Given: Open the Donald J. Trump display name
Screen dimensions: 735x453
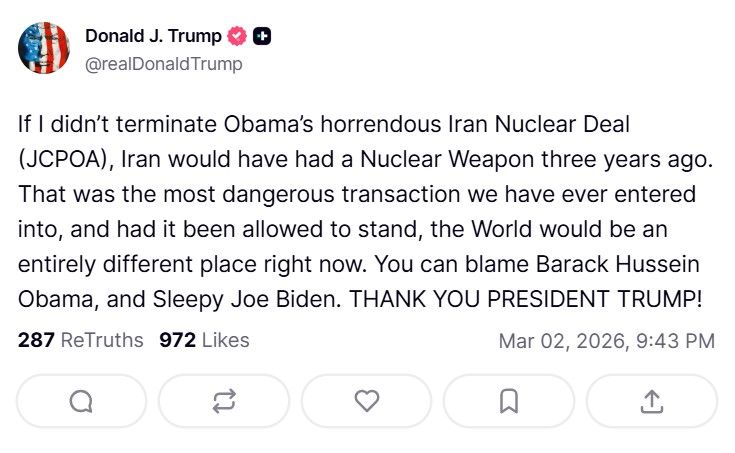Looking at the screenshot, I should click(152, 37).
